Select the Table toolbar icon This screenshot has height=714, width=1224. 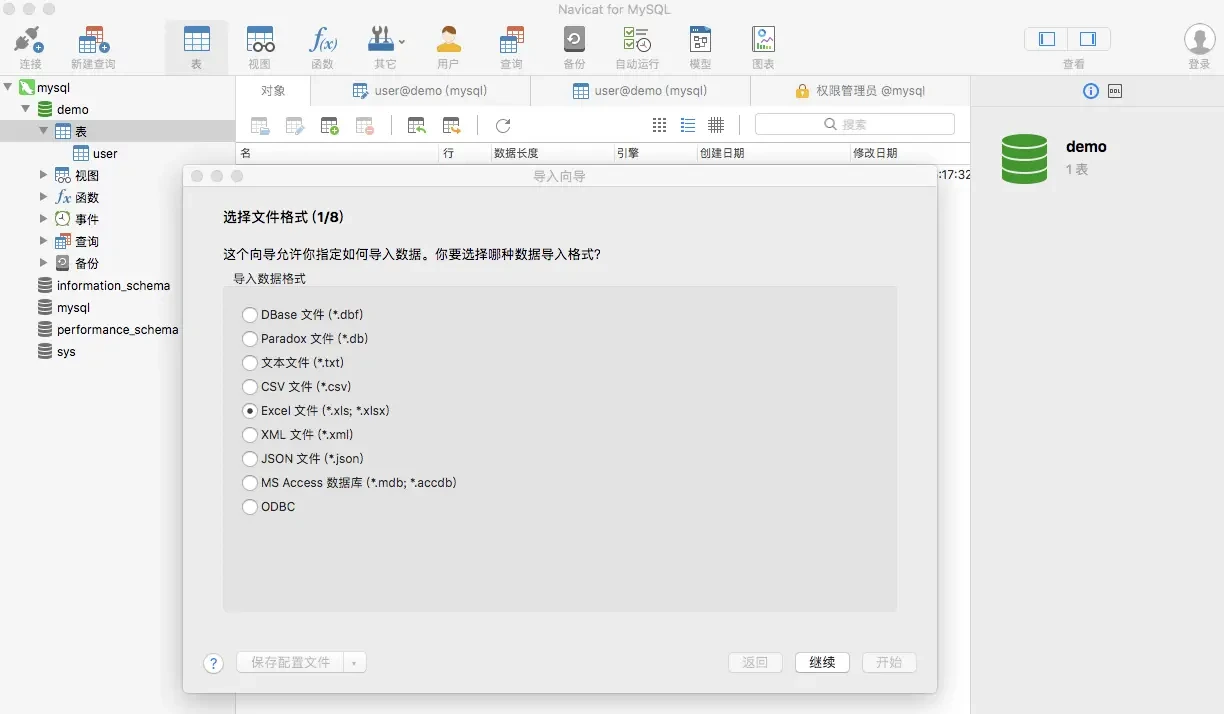pyautogui.click(x=196, y=40)
